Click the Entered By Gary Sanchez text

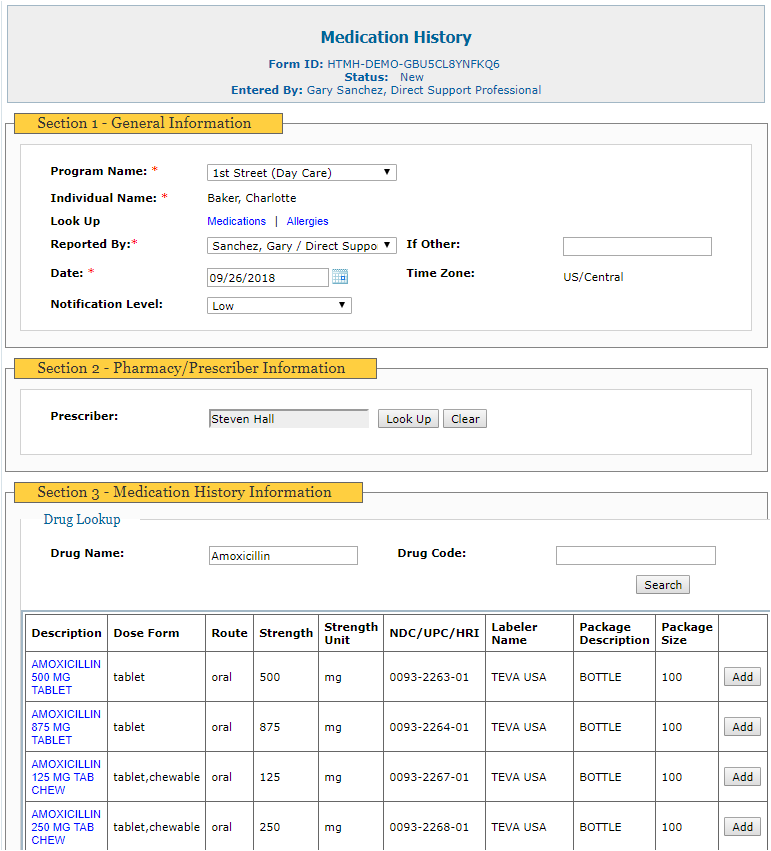click(x=386, y=90)
